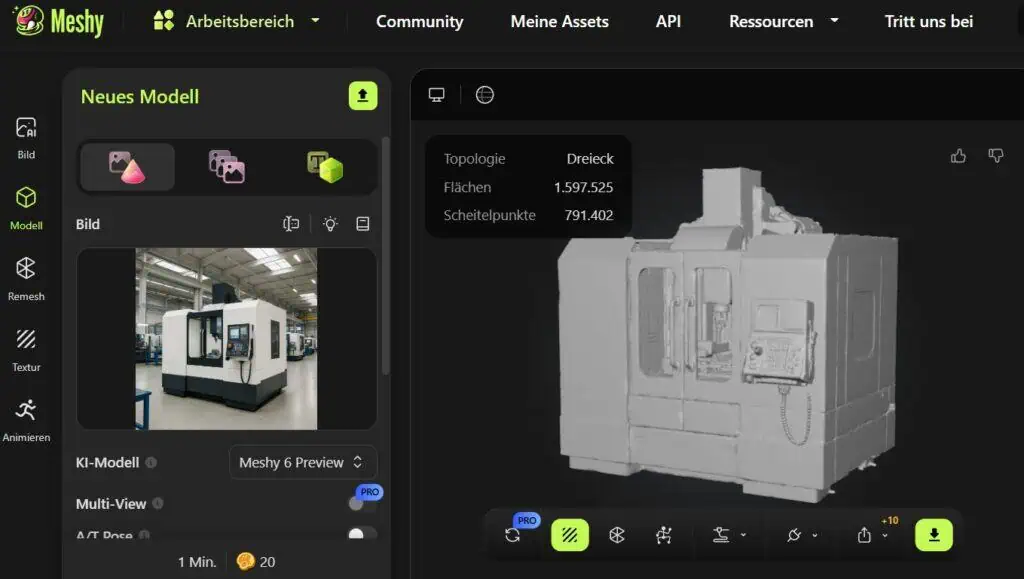Click the lightbulb tips icon above the image panel
Viewport: 1024px width, 579px height.
coord(331,224)
